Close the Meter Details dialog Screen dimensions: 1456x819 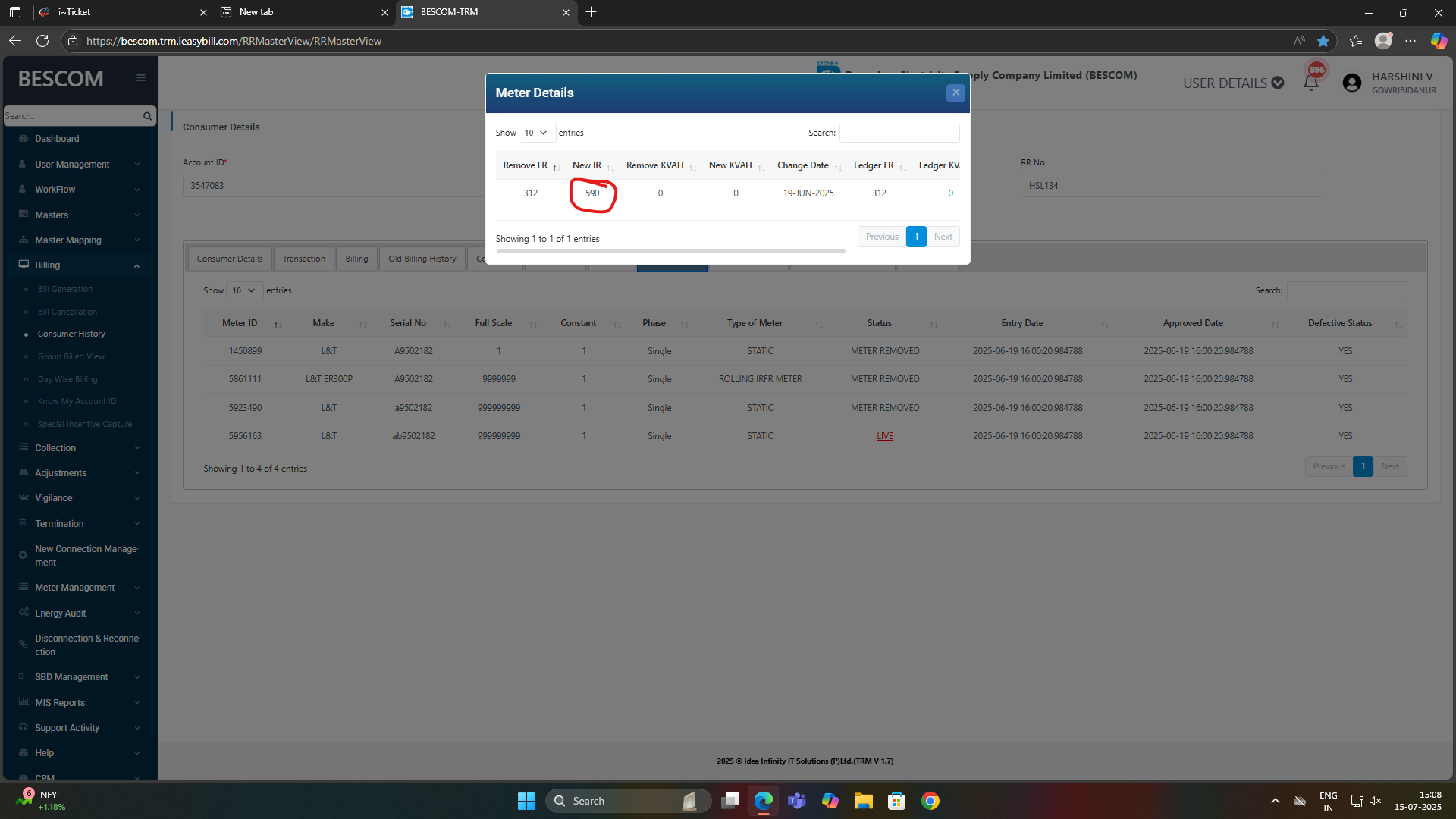955,93
